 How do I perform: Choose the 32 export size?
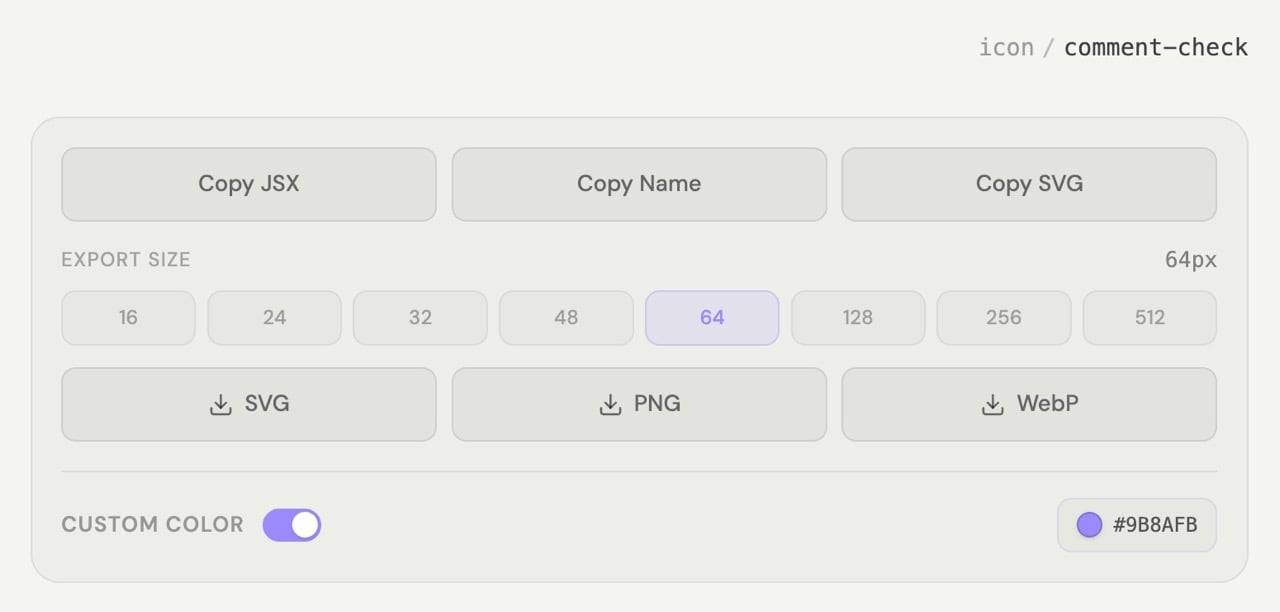point(420,318)
